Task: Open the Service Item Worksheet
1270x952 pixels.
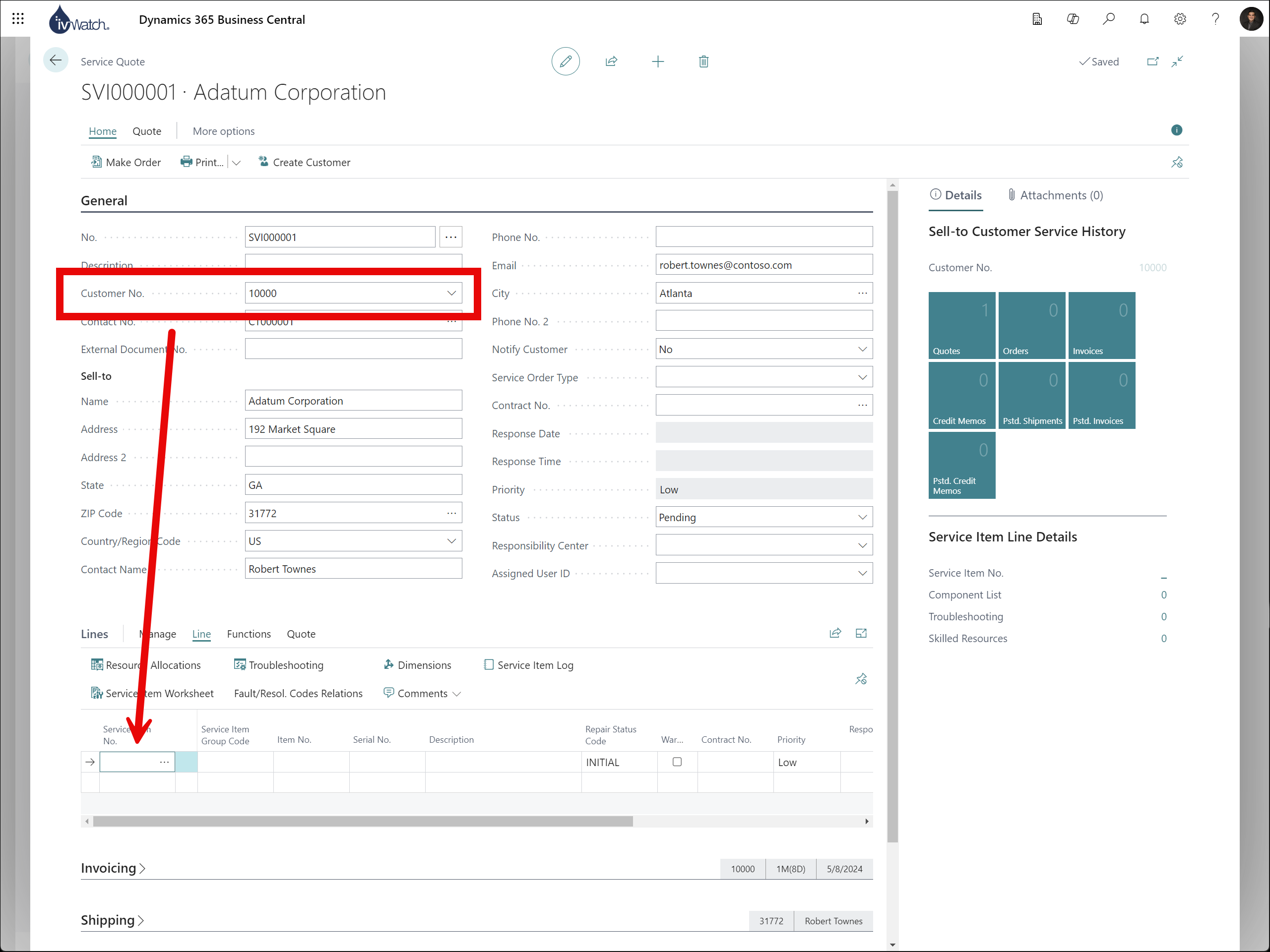Action: 152,693
